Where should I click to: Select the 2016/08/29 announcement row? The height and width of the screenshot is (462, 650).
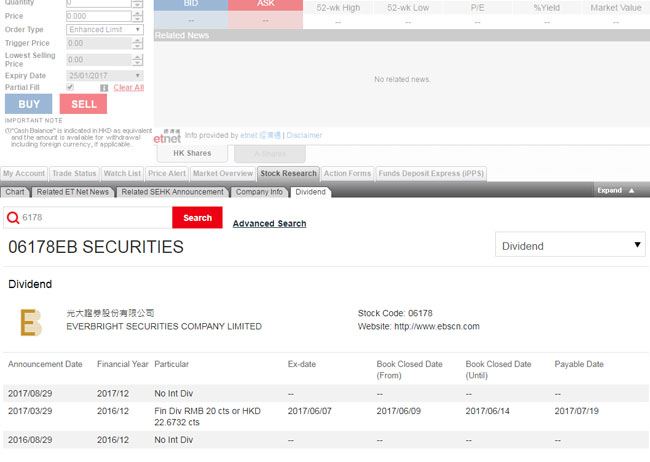(326, 440)
